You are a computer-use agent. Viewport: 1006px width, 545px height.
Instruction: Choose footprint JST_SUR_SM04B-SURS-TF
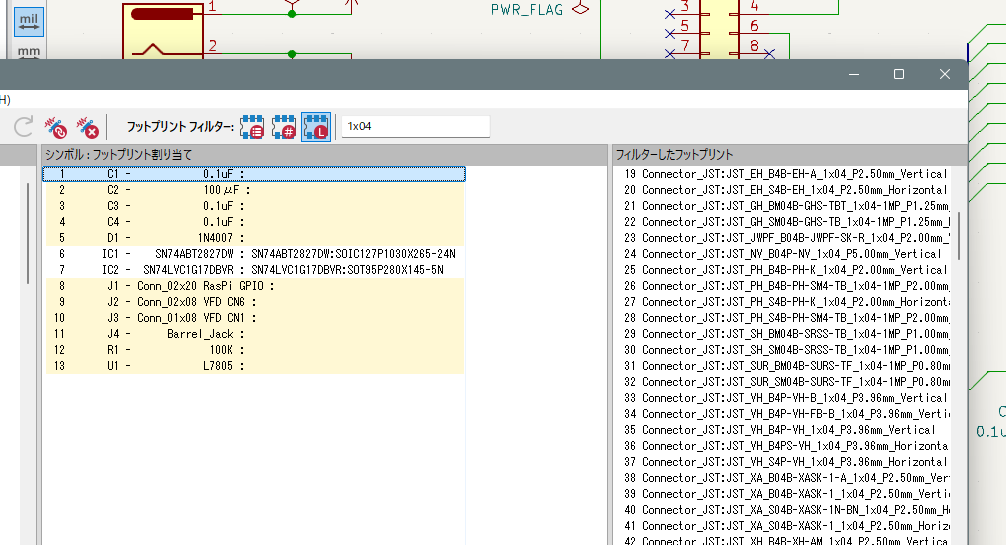785,382
